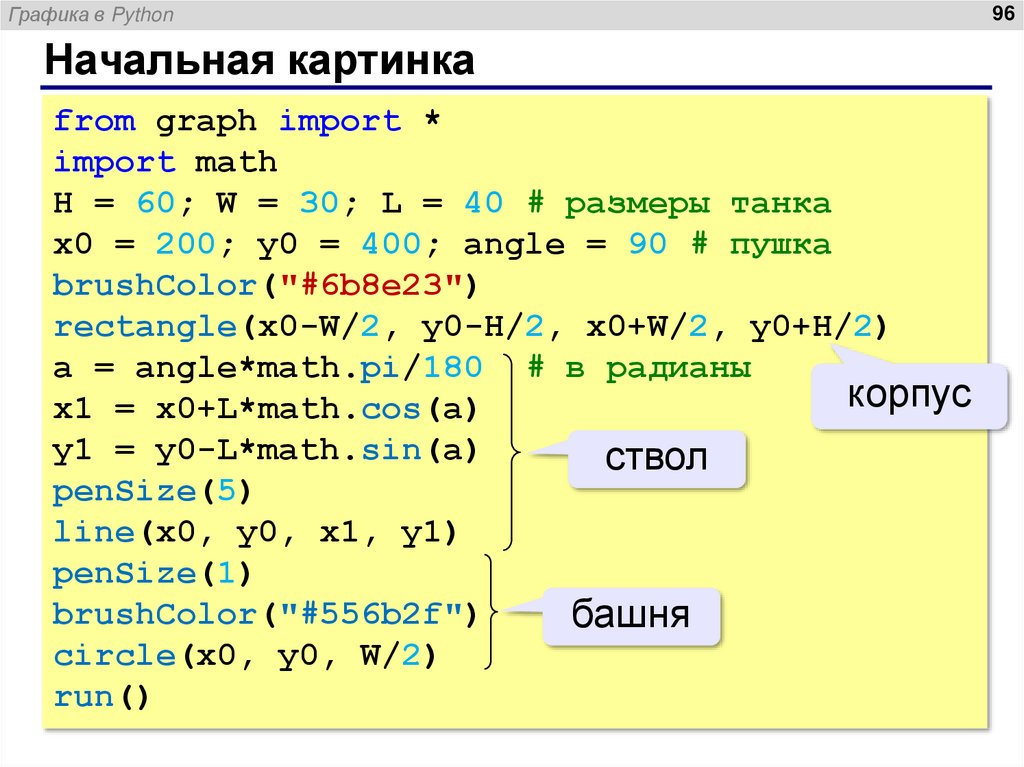Click the line "penSize(5)"
The image size is (1024, 767).
152,491
